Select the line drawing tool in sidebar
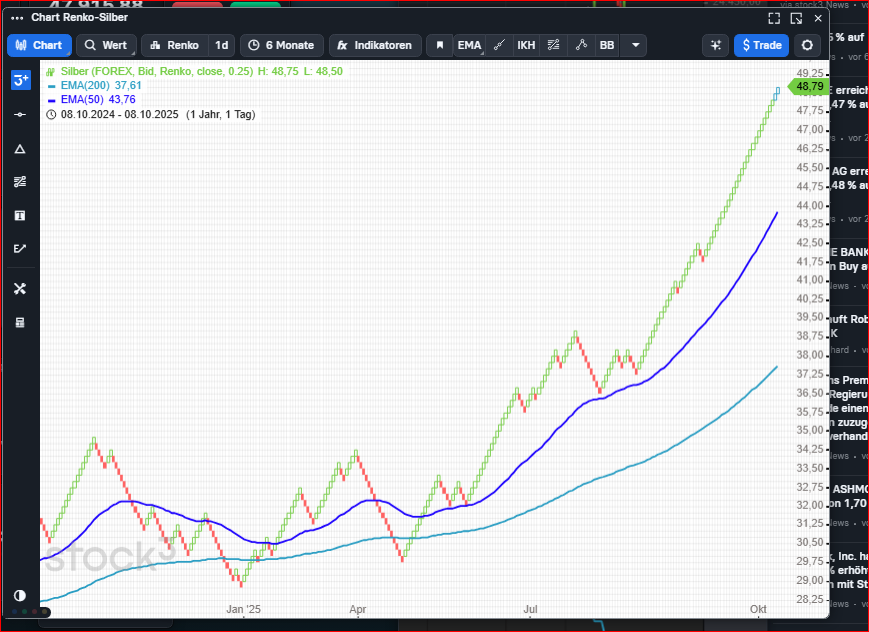 click(20, 115)
